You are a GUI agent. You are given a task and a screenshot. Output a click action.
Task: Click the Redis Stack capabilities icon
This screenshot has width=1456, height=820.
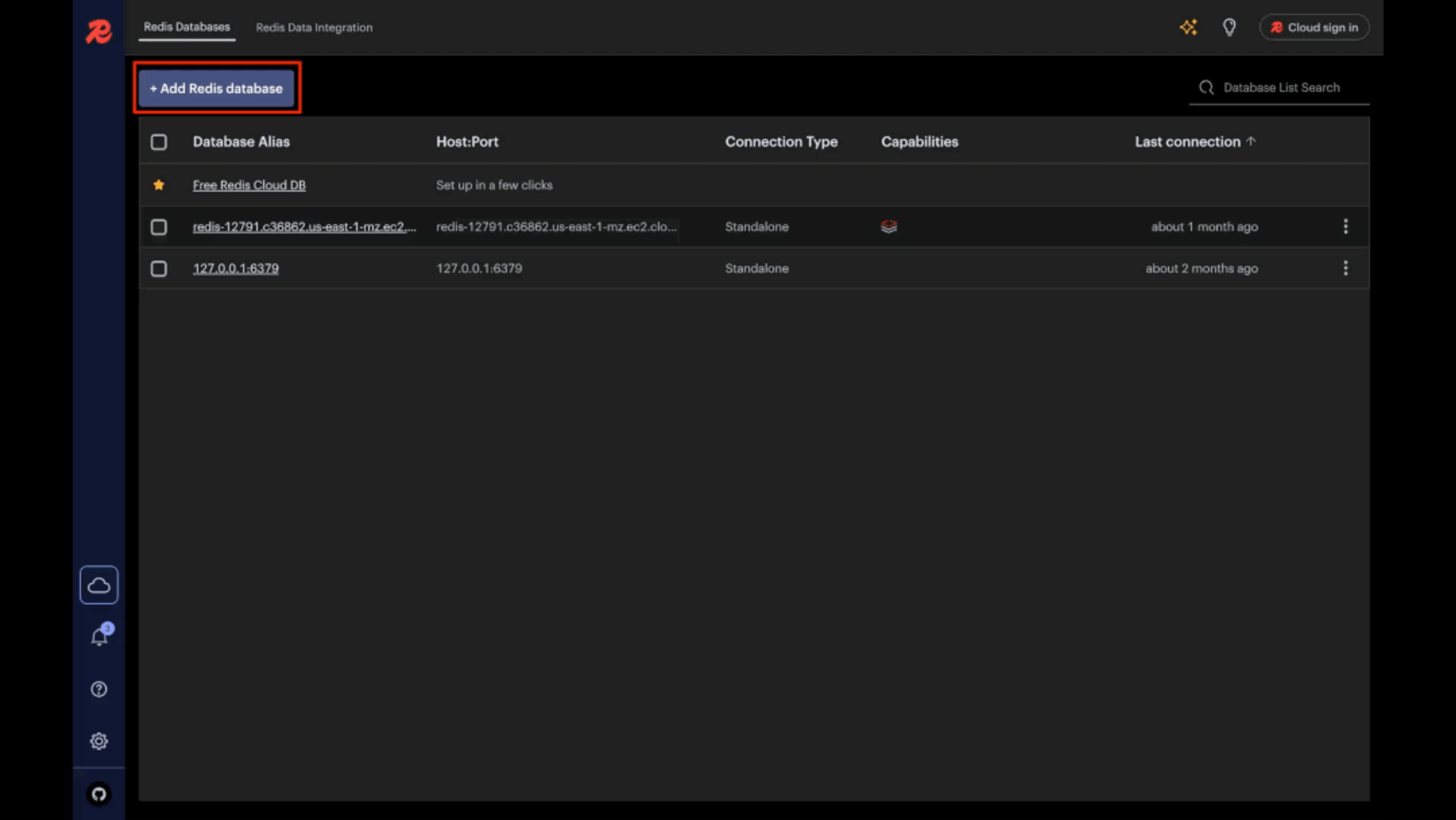coord(888,227)
